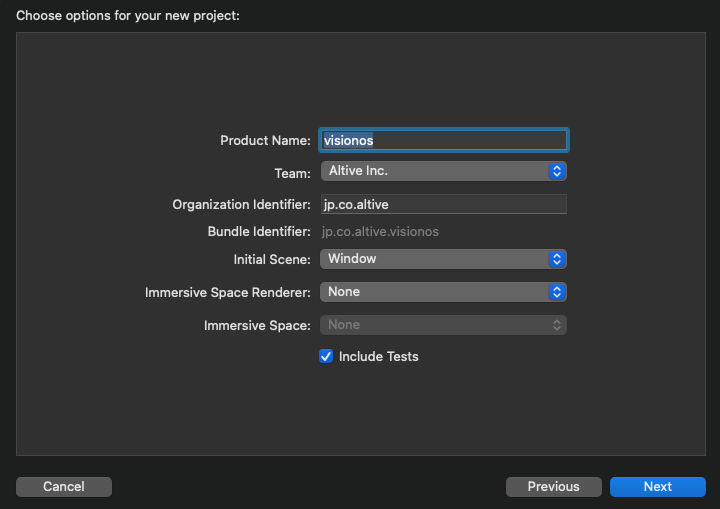720x509 pixels.
Task: Click the Include Tests label text
Action: (x=378, y=356)
